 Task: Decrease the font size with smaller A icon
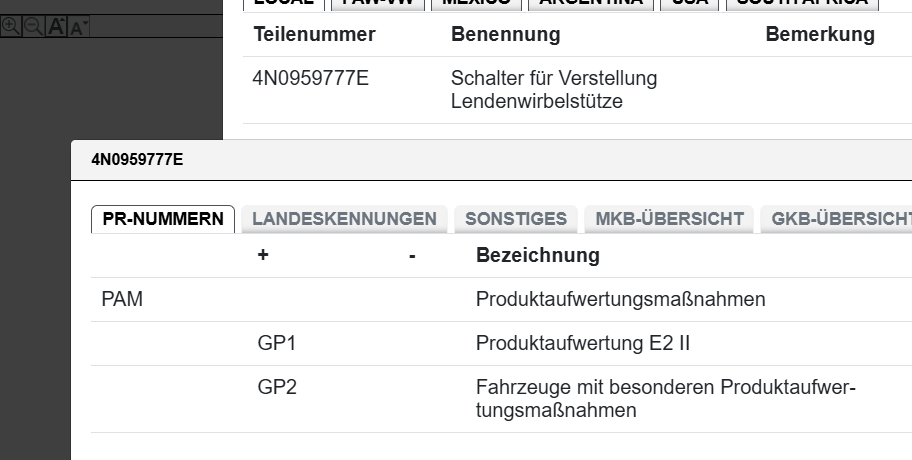77,28
